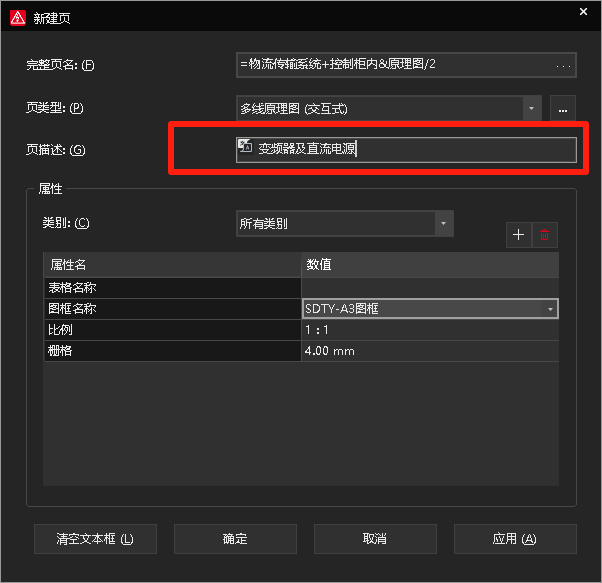Cancel with the 取消 button

(375, 539)
